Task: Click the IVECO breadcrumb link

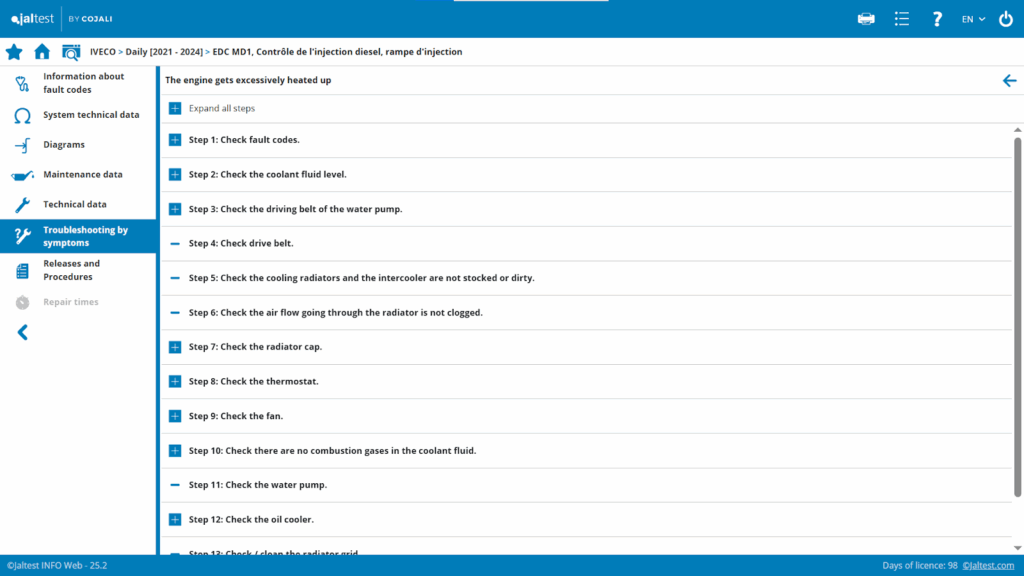Action: (103, 52)
